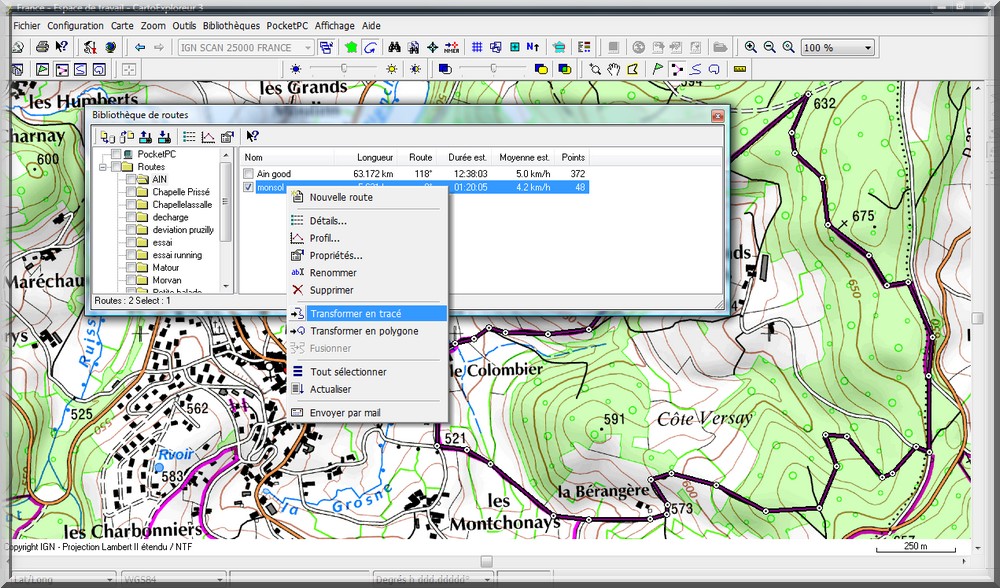
Task: Click the upload-to-device icon in route library
Action: [145, 136]
